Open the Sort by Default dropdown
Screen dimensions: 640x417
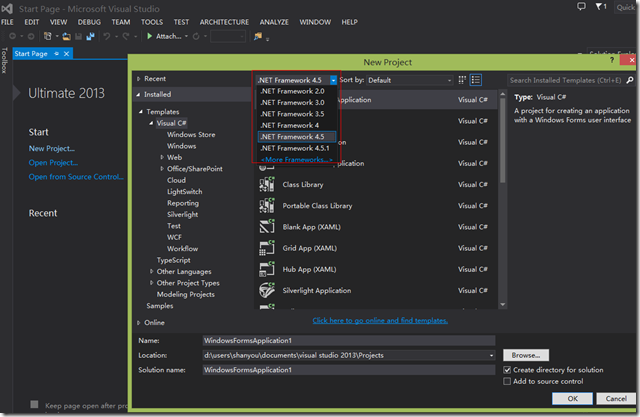tap(410, 79)
